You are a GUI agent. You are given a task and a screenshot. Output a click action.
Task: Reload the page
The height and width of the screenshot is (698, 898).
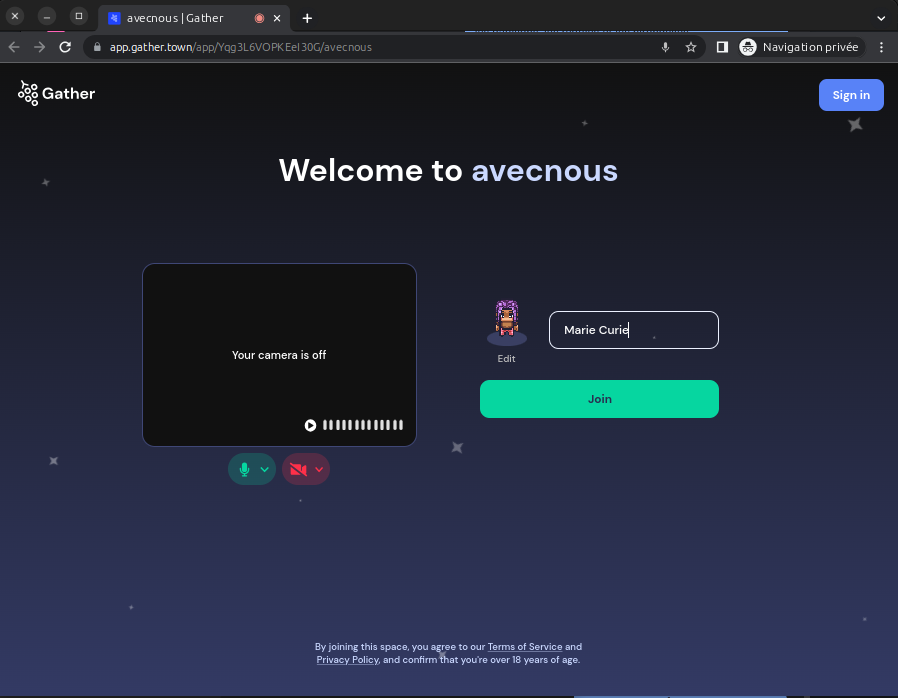(x=65, y=47)
